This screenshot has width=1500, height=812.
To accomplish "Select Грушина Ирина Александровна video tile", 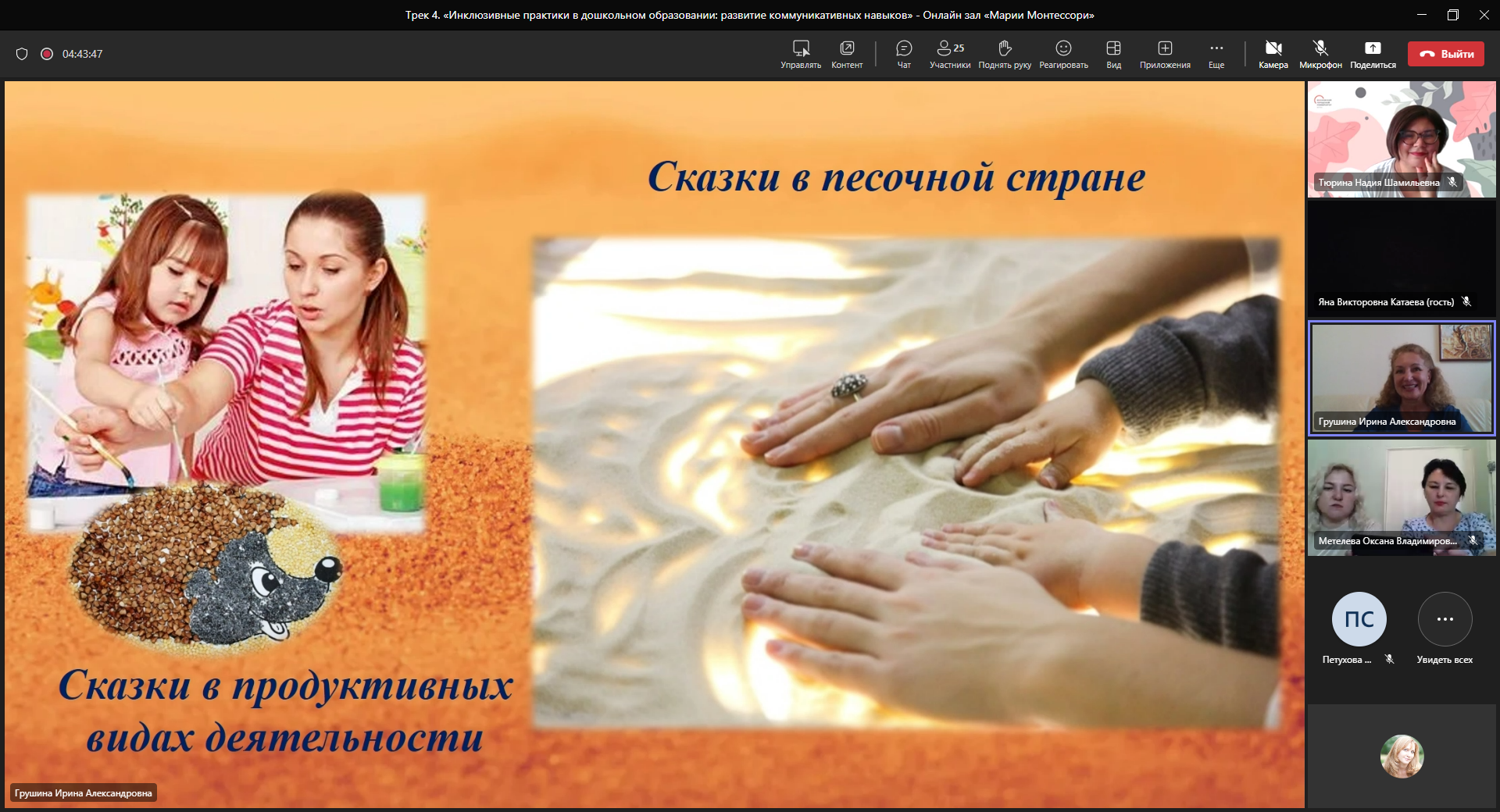I will (1402, 378).
